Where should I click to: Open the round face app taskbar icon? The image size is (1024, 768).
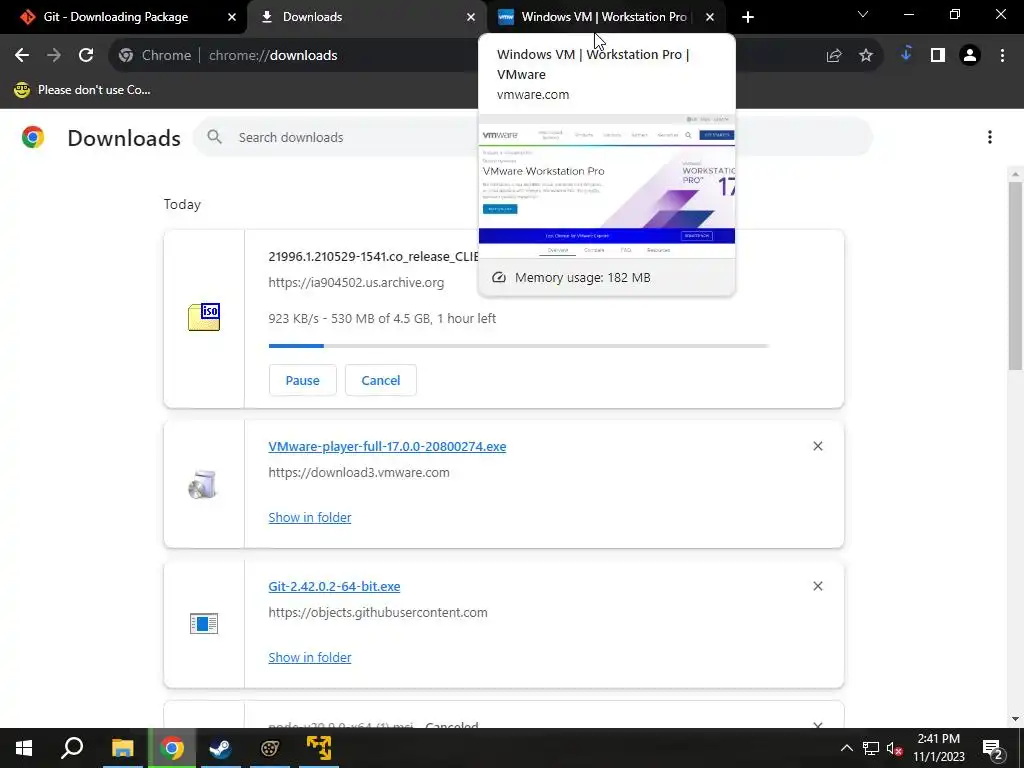click(x=270, y=748)
